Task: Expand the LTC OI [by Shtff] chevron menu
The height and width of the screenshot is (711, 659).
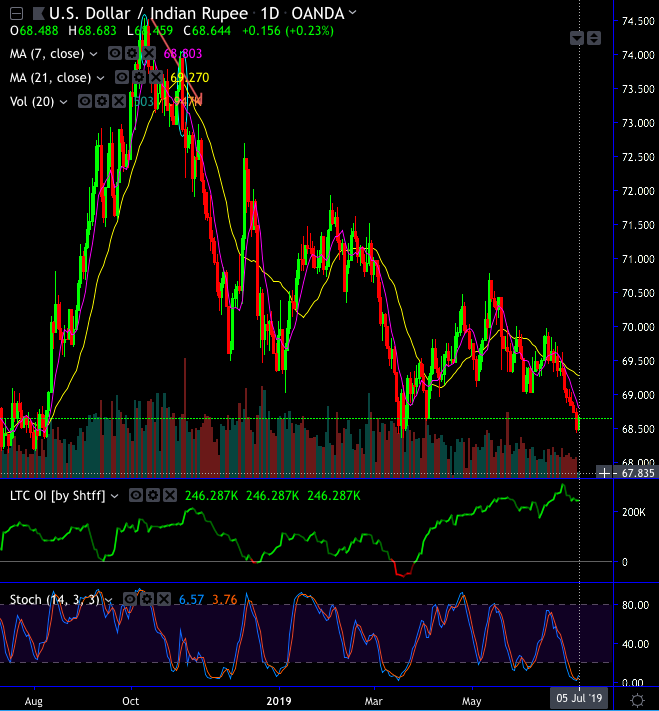Action: coord(115,496)
